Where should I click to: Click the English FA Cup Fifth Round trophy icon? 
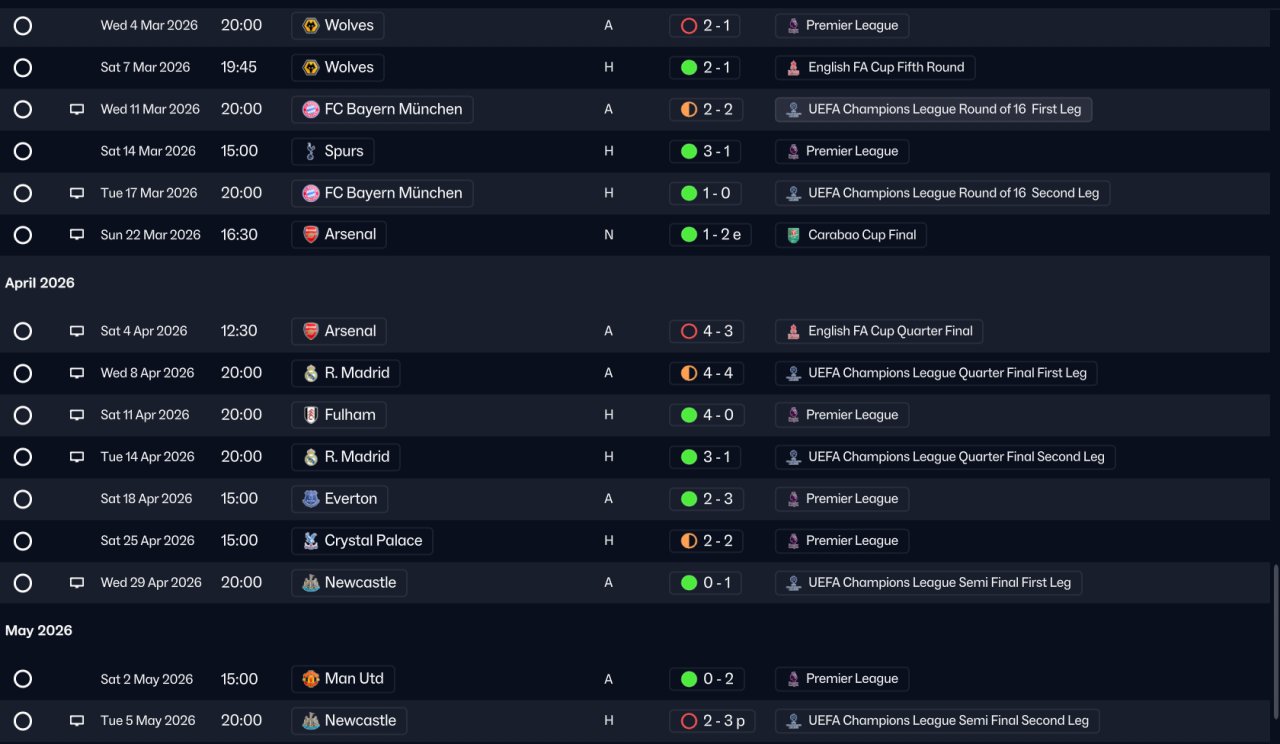coord(793,67)
